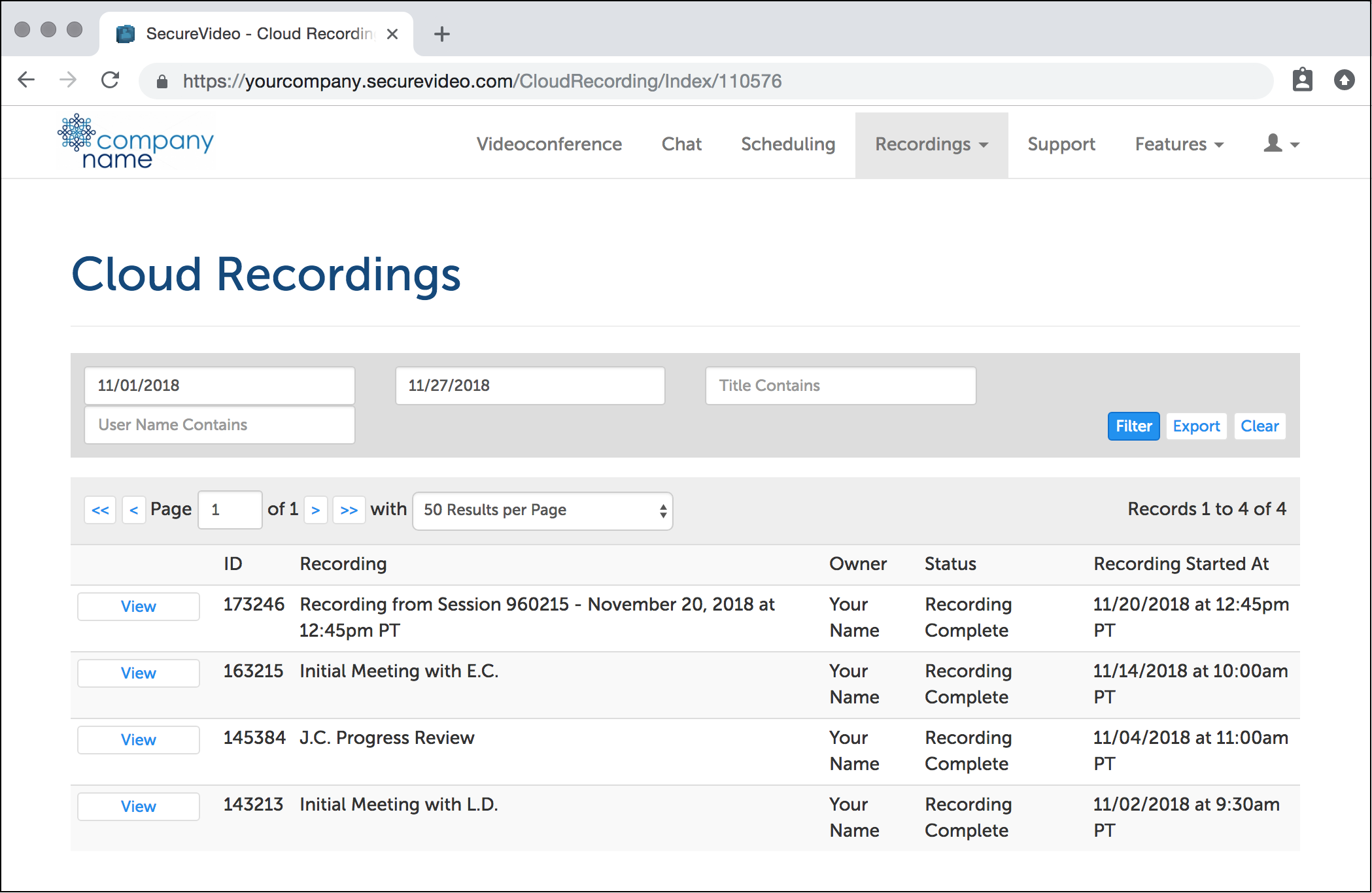Screen dimensions: 1372x893
Task: Open the 50 Results per Page dropdown
Action: (543, 511)
